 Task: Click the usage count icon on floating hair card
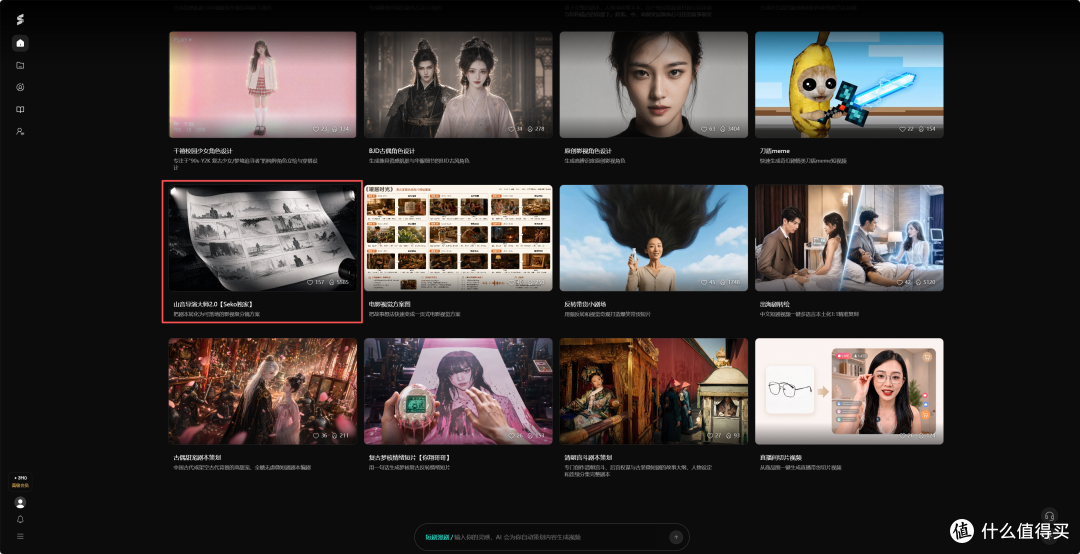point(724,282)
